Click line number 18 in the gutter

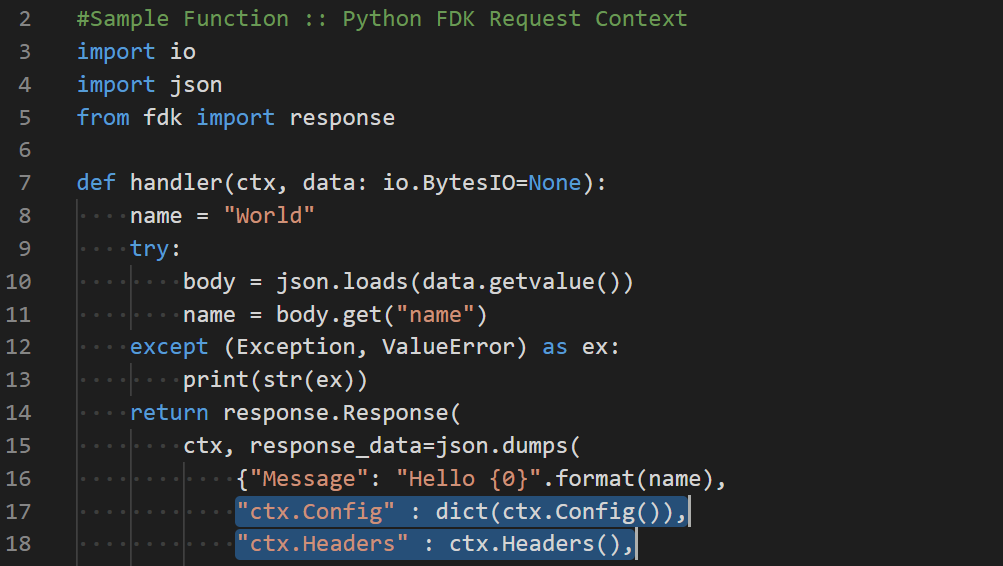click(19, 544)
